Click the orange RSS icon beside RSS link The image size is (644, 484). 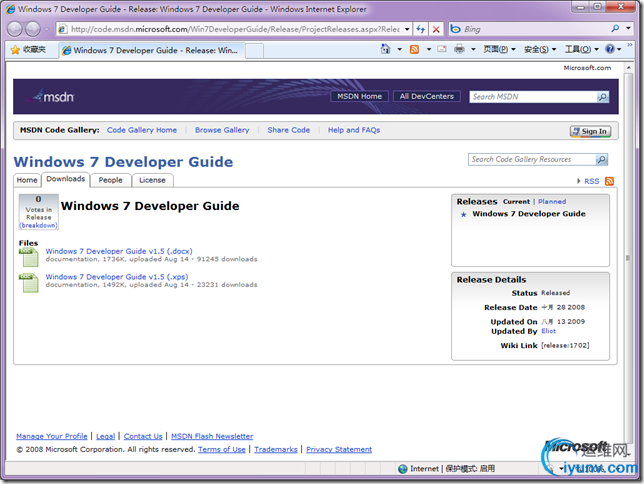coord(610,181)
